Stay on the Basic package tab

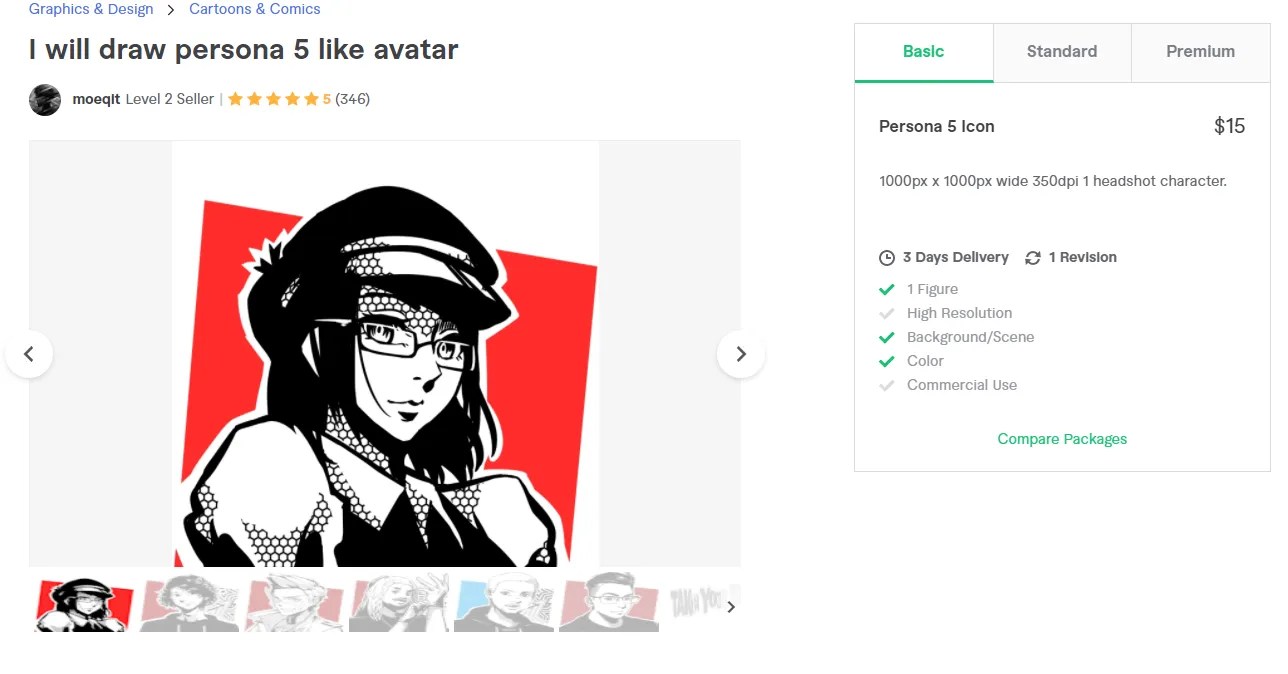(x=923, y=51)
